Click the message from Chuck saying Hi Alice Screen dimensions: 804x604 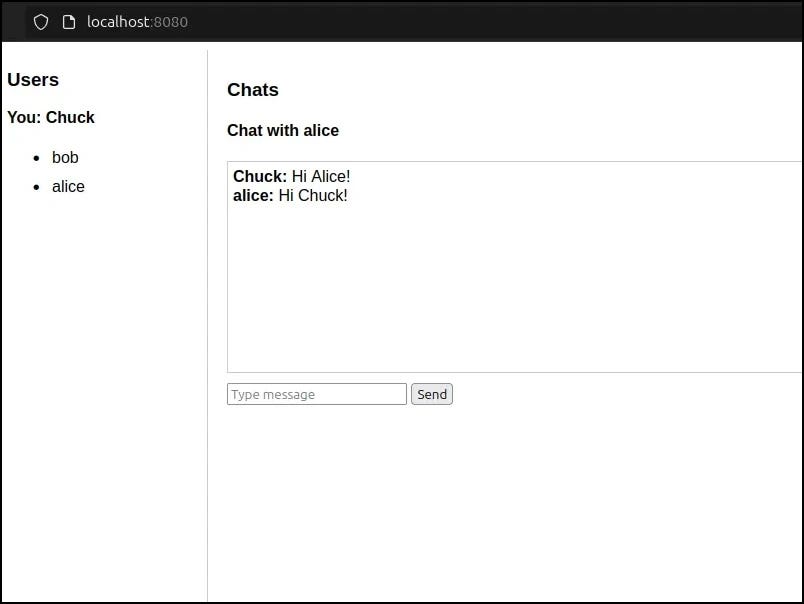click(291, 176)
